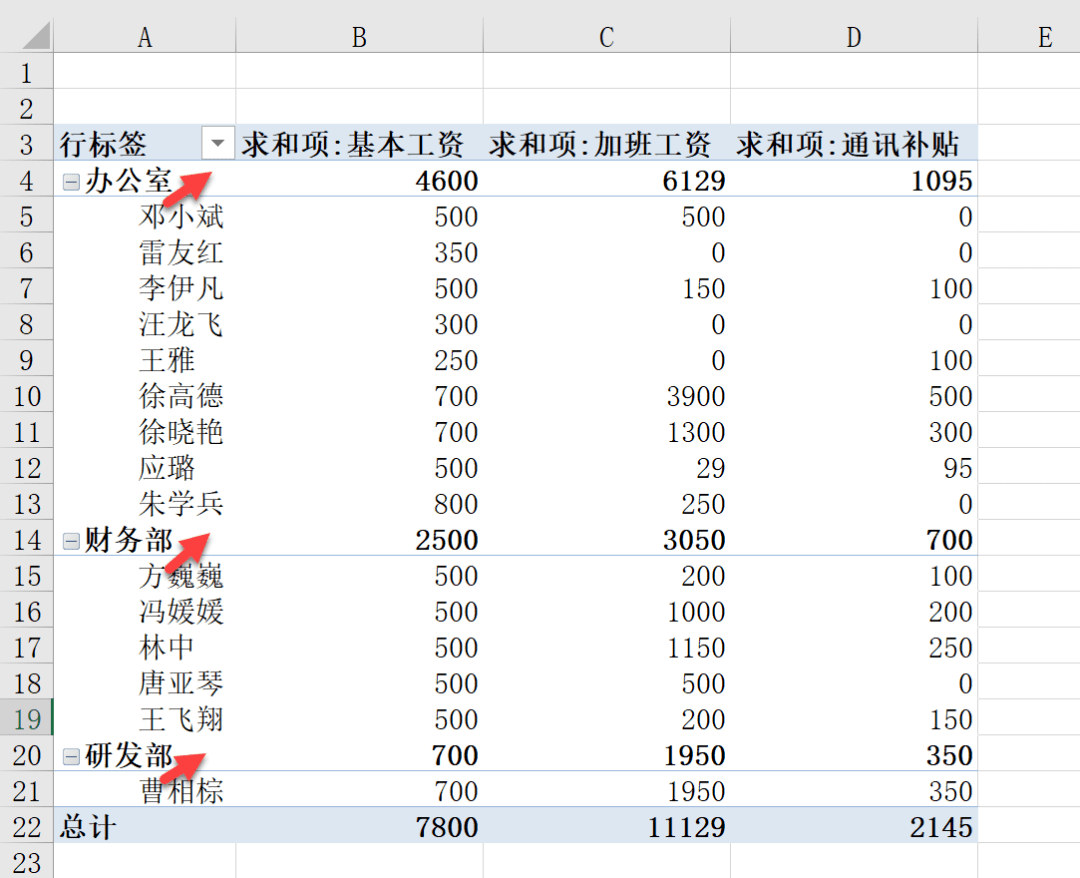The image size is (1080, 878).
Task: Click the 财务部 group label
Action: click(x=128, y=541)
